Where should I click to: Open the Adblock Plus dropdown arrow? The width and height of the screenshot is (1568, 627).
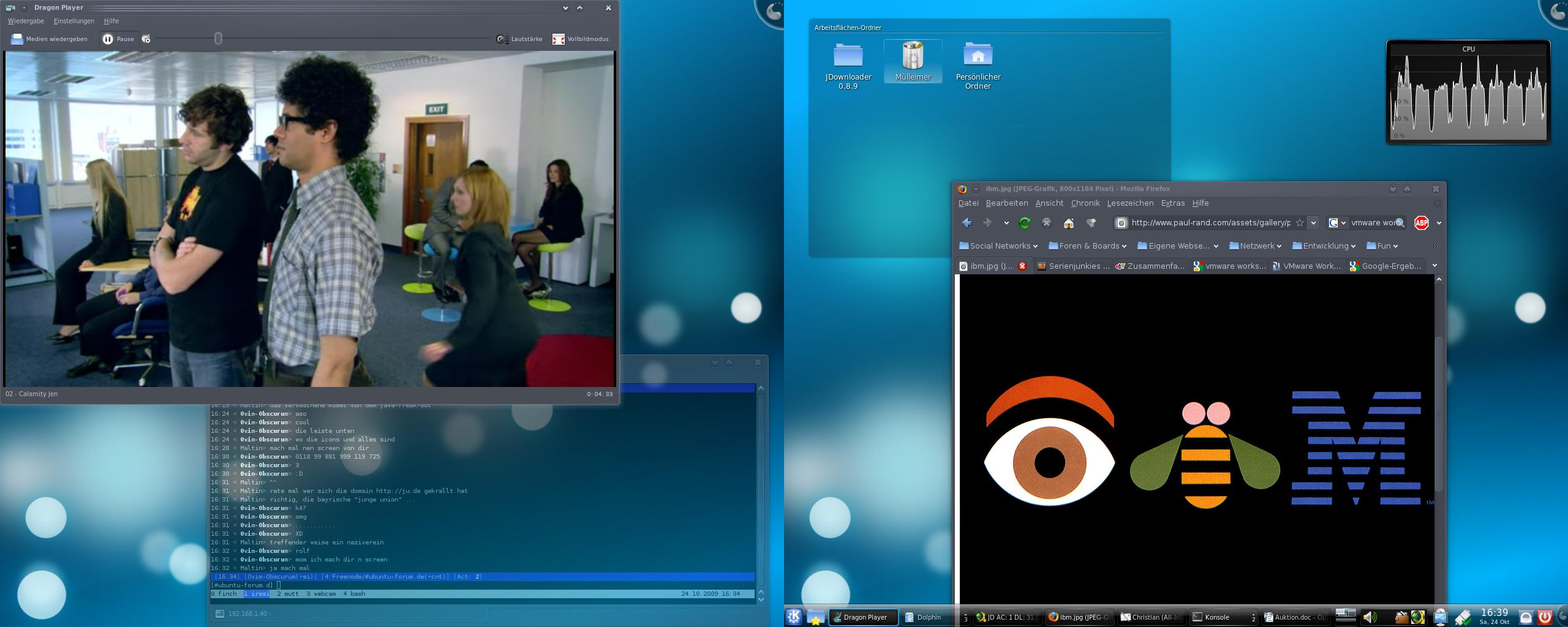[x=1439, y=223]
